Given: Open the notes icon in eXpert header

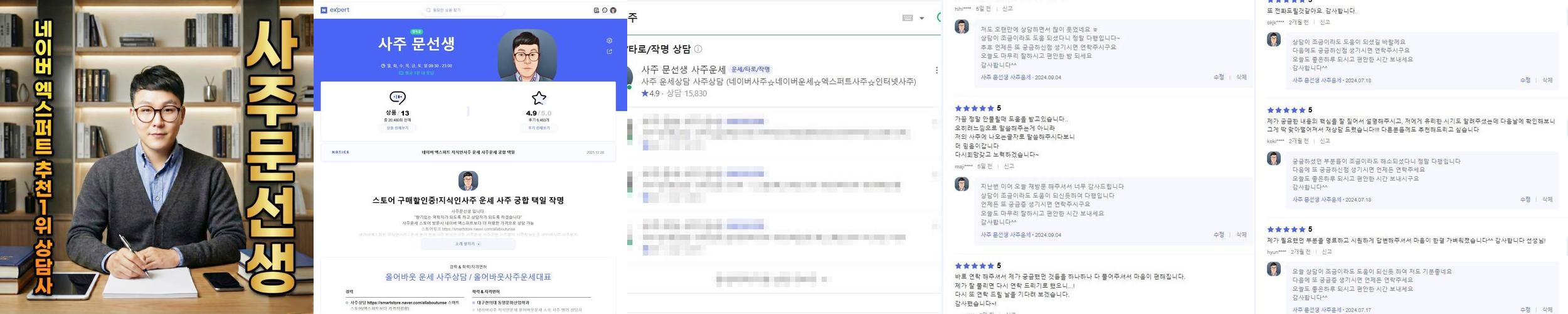Looking at the screenshot, I should tap(596, 10).
